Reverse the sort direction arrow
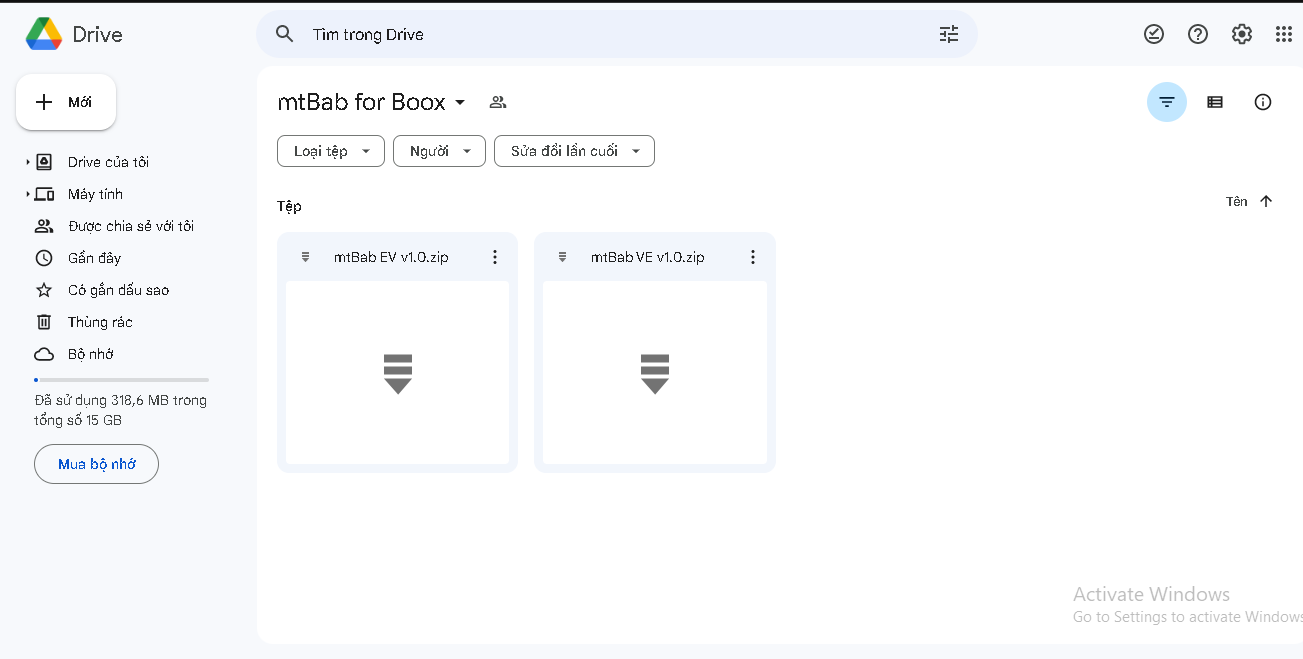 pos(1266,201)
